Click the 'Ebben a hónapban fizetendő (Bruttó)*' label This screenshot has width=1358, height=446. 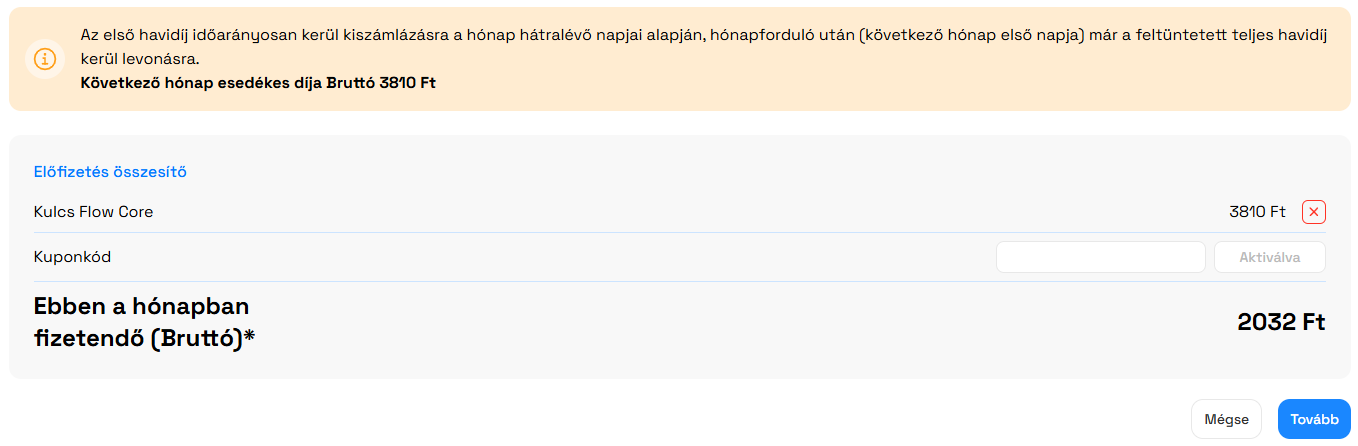coord(144,323)
